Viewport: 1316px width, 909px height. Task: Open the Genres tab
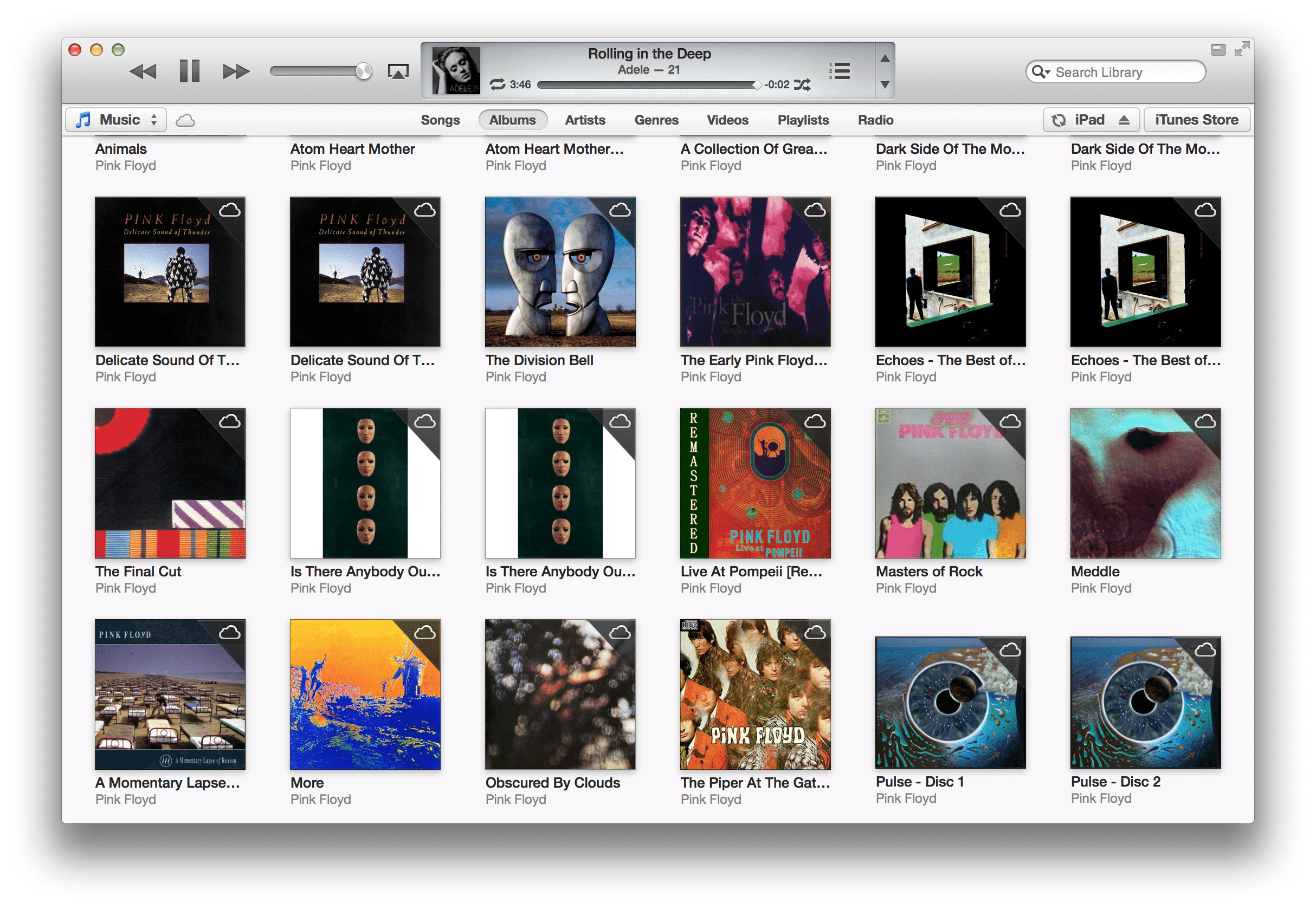[x=656, y=120]
